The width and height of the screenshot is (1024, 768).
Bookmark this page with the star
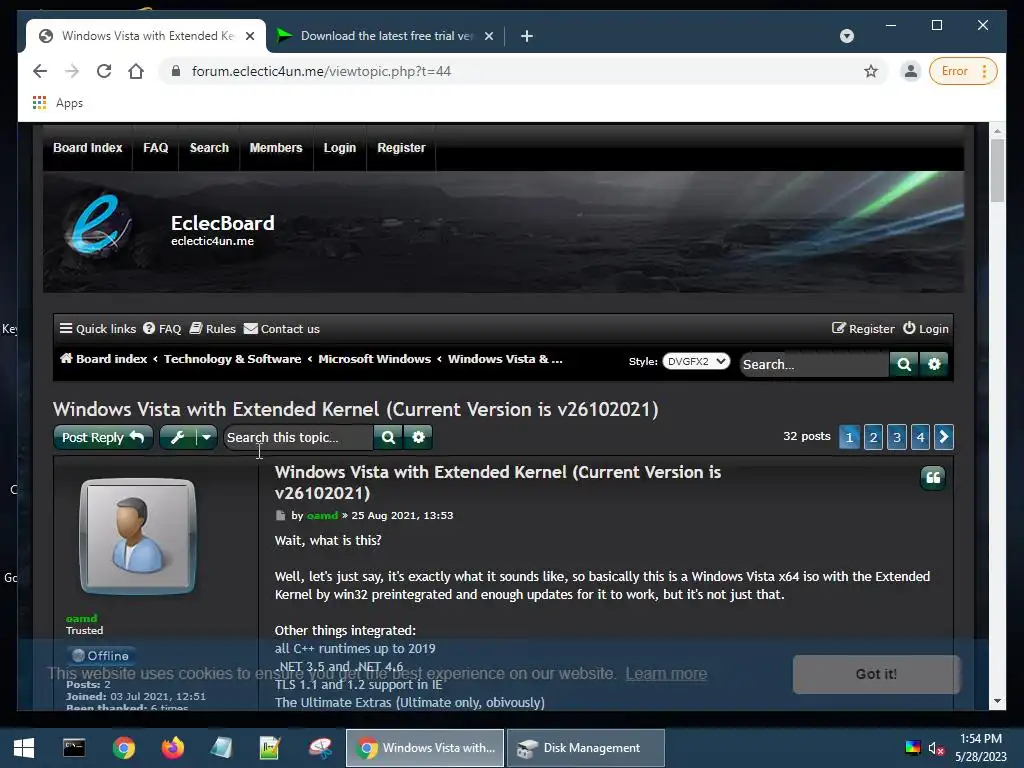[x=871, y=71]
